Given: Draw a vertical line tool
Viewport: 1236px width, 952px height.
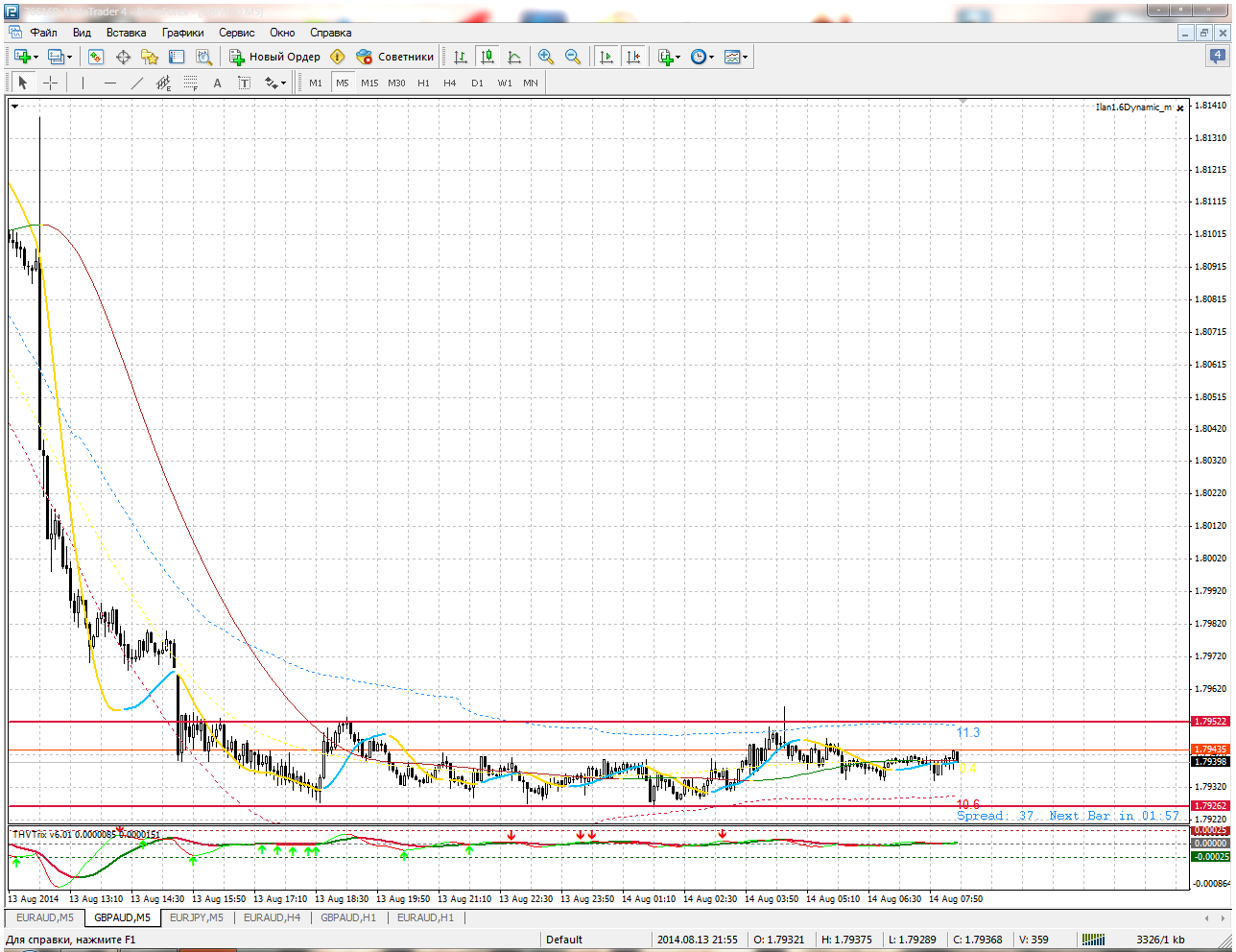Looking at the screenshot, I should pos(83,83).
